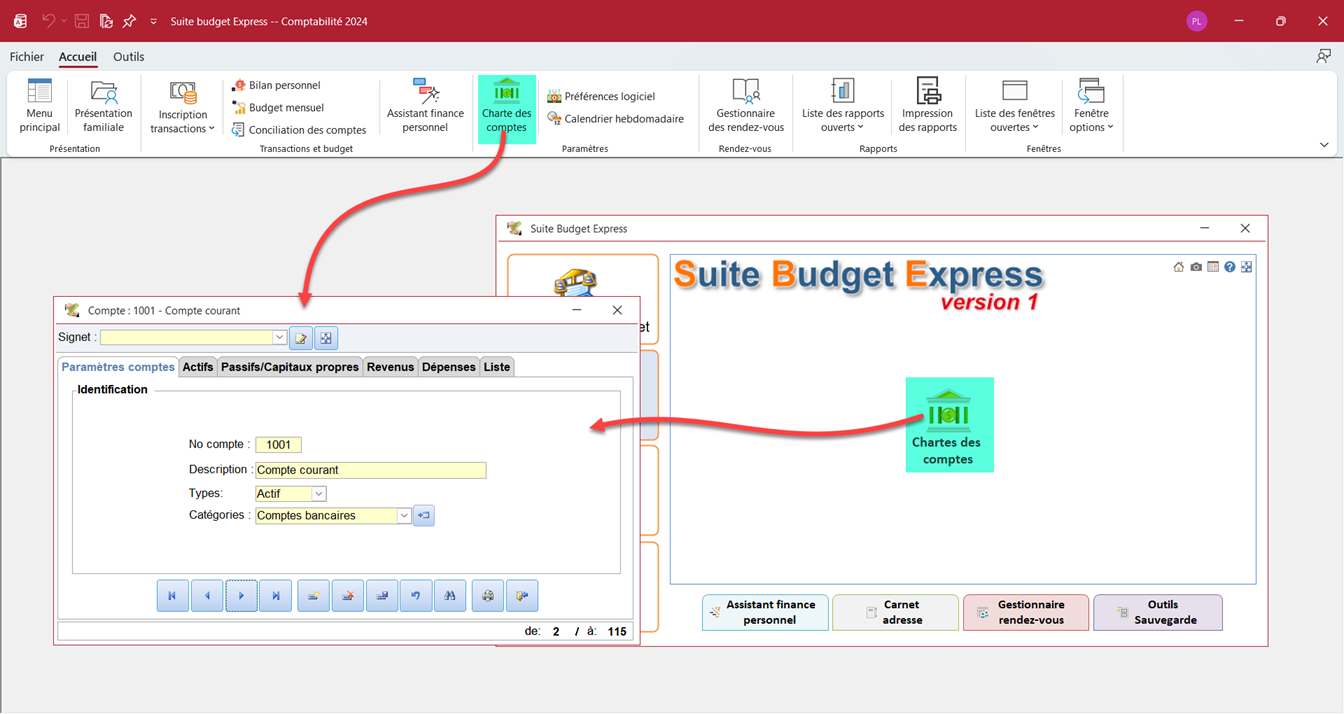1344x714 pixels.
Task: Go to the last account record
Action: click(x=276, y=596)
